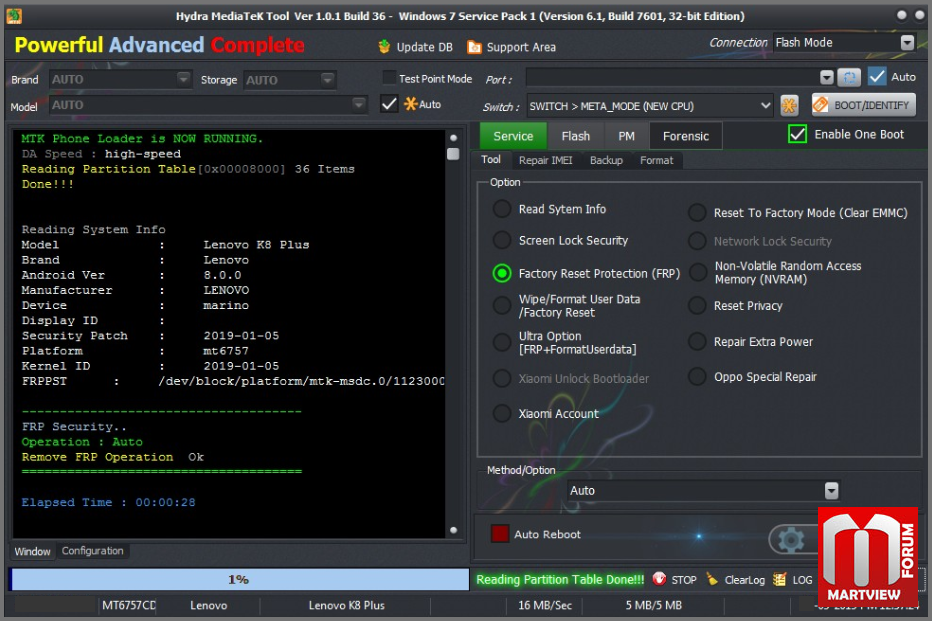Open the Format sub-tab
The width and height of the screenshot is (932, 621).
coord(657,160)
